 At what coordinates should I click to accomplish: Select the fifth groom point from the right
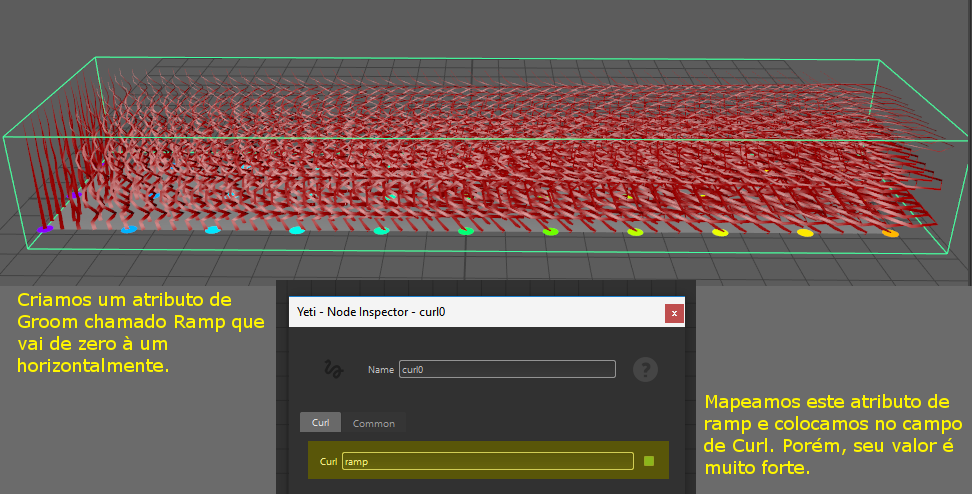click(x=550, y=232)
